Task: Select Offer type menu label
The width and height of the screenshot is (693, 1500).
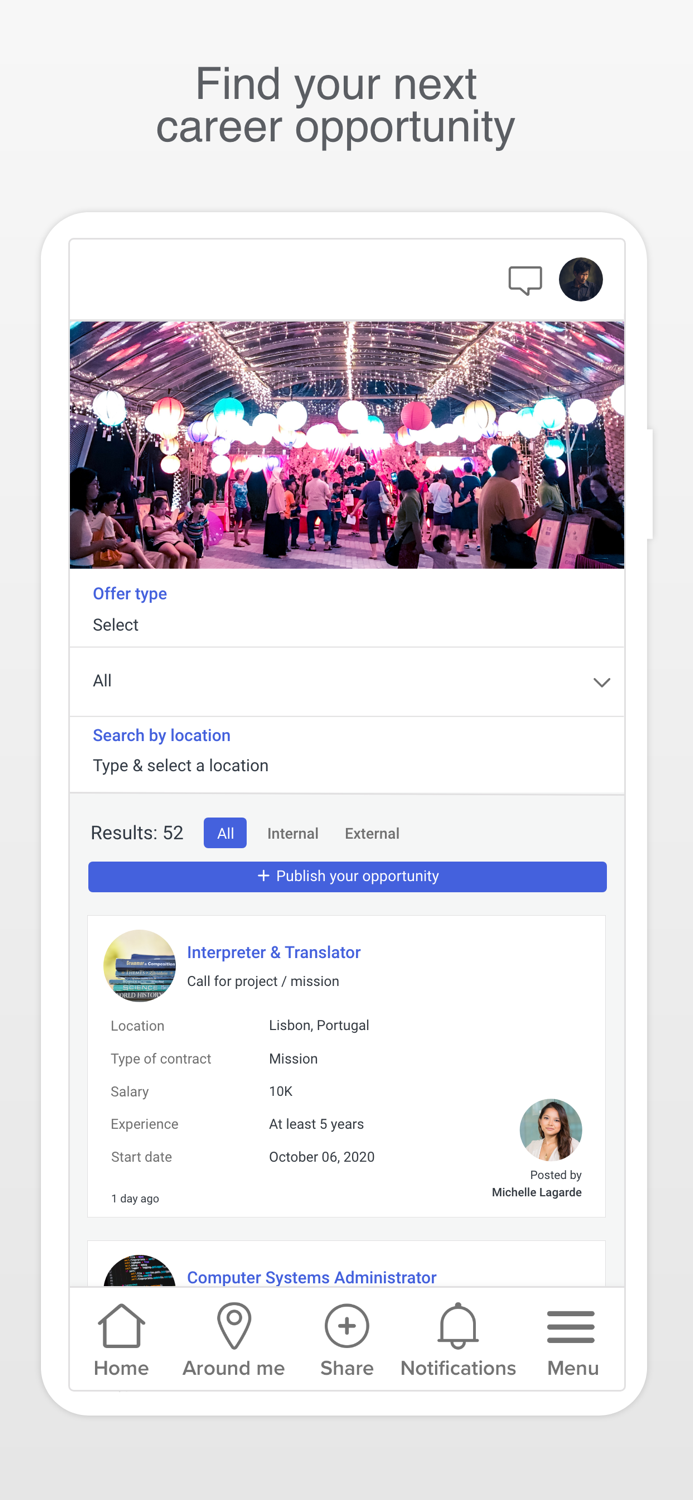Action: tap(129, 593)
